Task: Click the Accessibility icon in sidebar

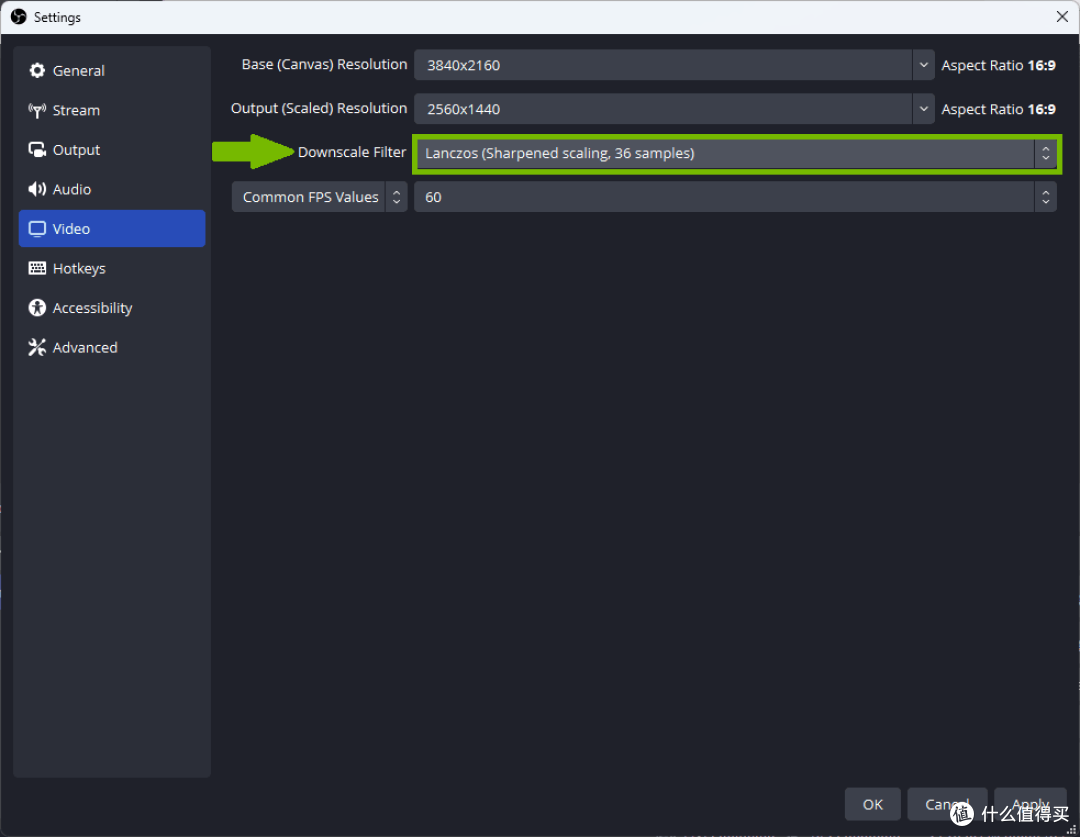Action: [x=37, y=307]
